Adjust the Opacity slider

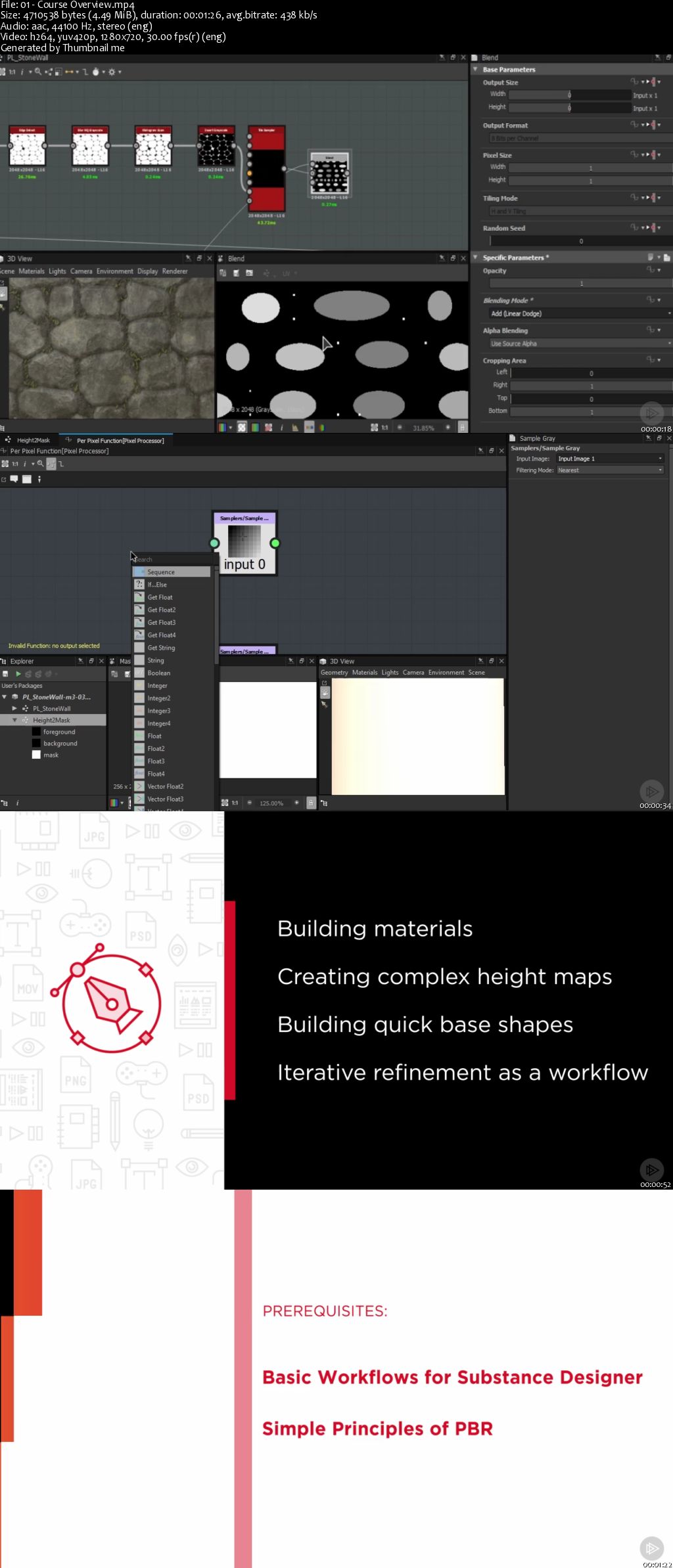click(x=581, y=283)
